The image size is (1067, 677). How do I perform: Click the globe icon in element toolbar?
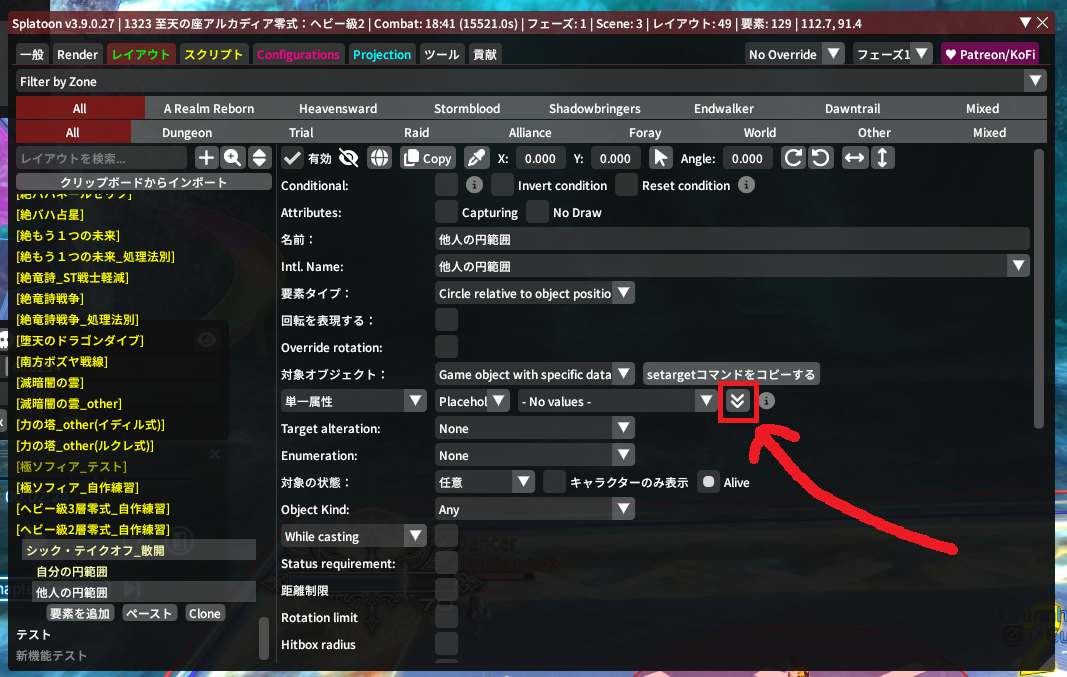(x=379, y=158)
